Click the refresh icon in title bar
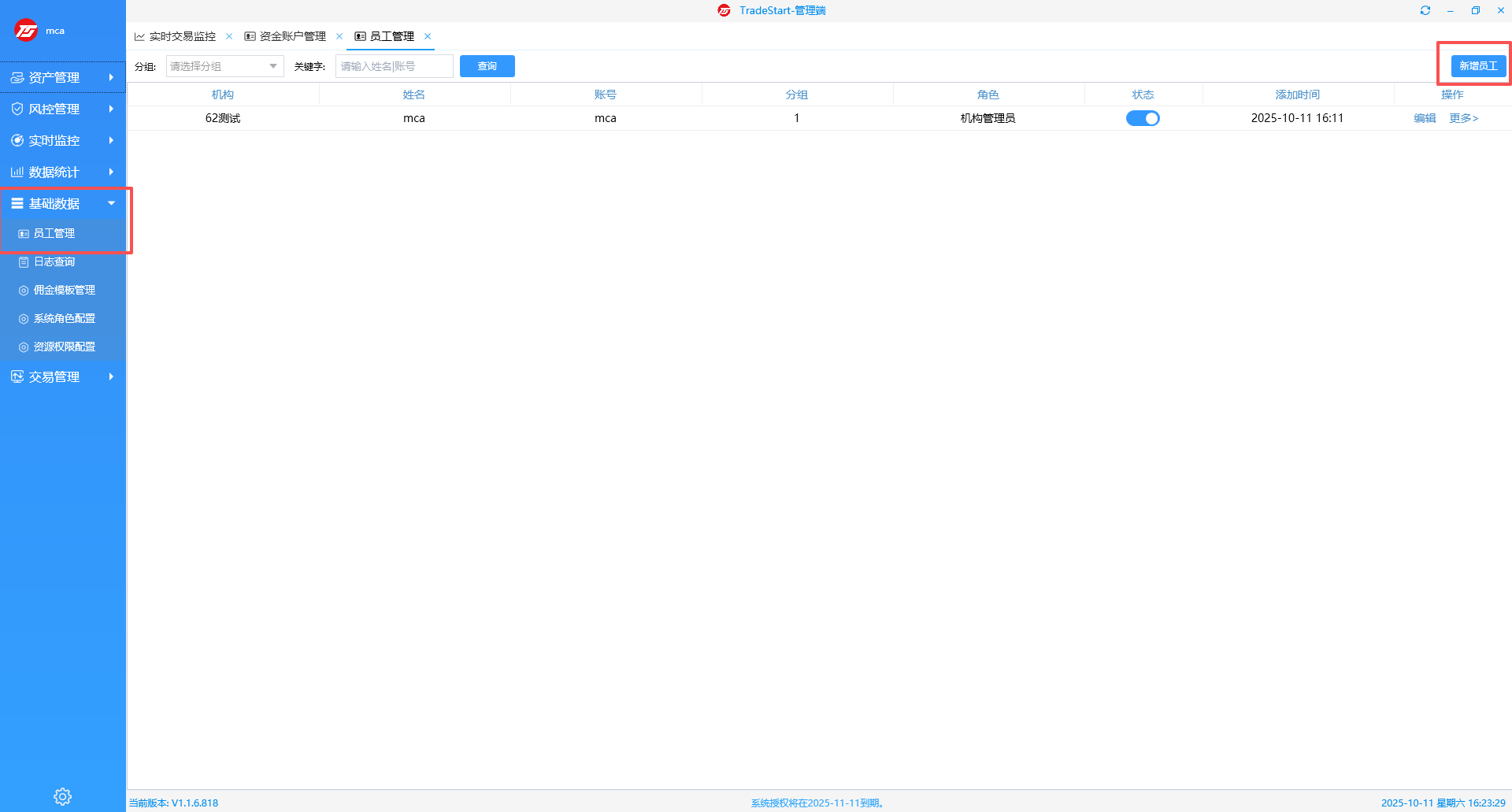Image resolution: width=1512 pixels, height=812 pixels. [1425, 10]
